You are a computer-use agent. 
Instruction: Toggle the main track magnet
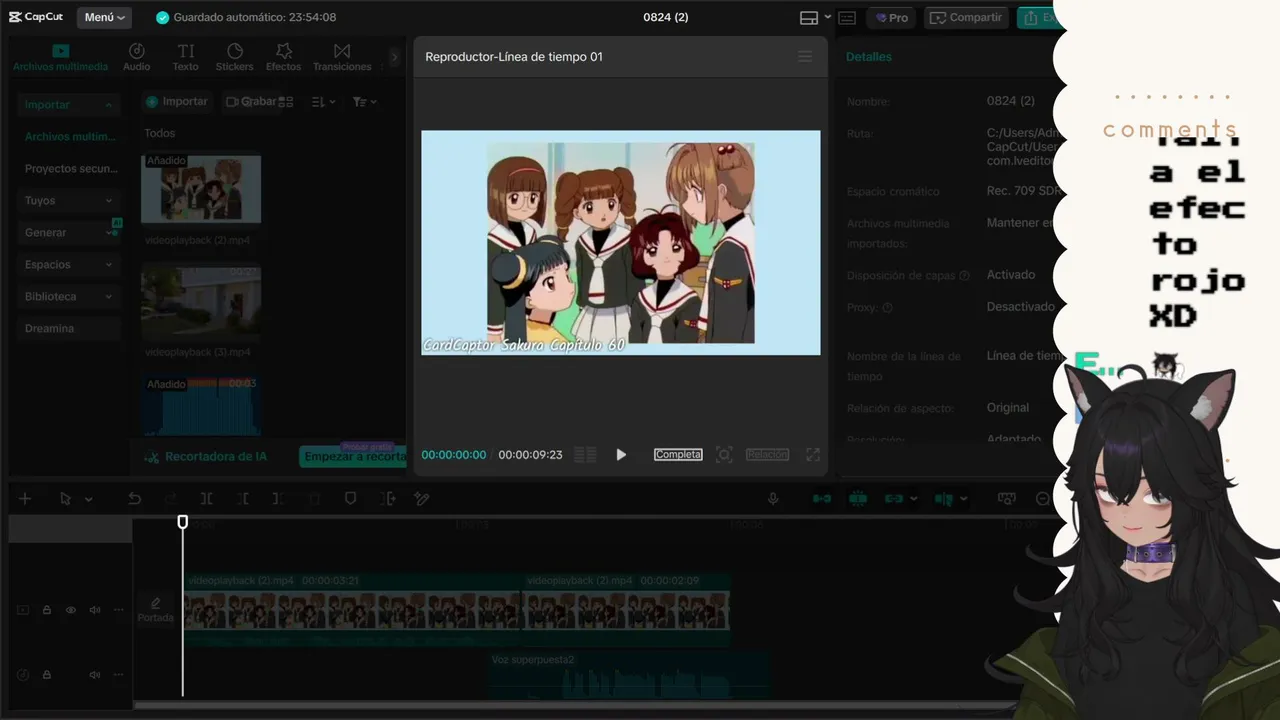click(822, 498)
